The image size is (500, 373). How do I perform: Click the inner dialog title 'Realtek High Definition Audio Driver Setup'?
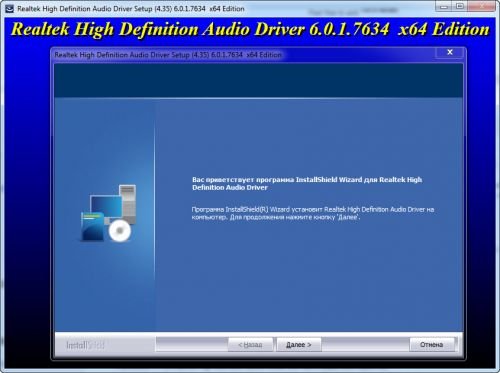coord(168,55)
